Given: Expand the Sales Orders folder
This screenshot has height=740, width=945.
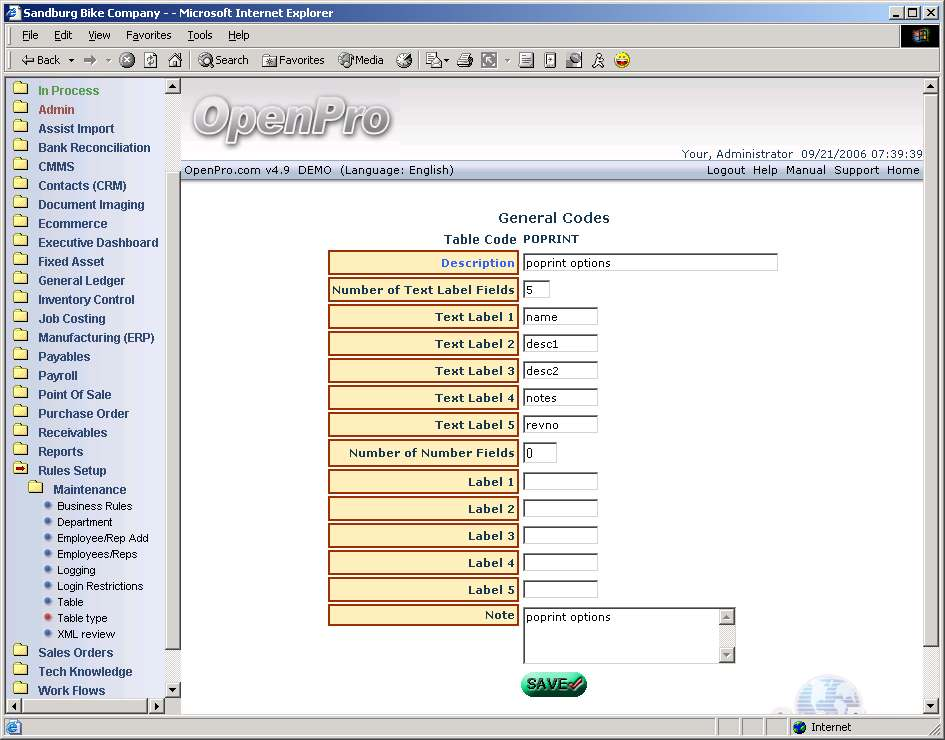Looking at the screenshot, I should [x=75, y=653].
